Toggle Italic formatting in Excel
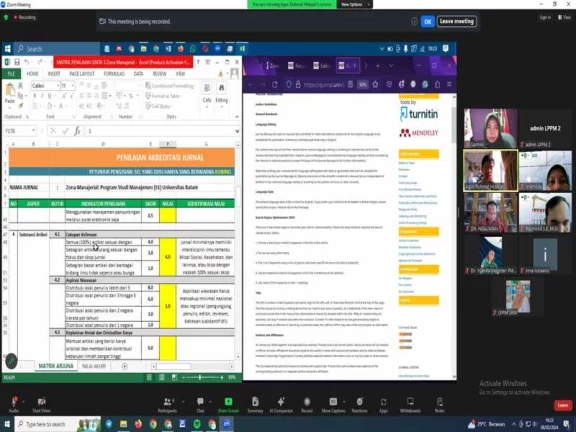The image size is (576, 432). 42,96
